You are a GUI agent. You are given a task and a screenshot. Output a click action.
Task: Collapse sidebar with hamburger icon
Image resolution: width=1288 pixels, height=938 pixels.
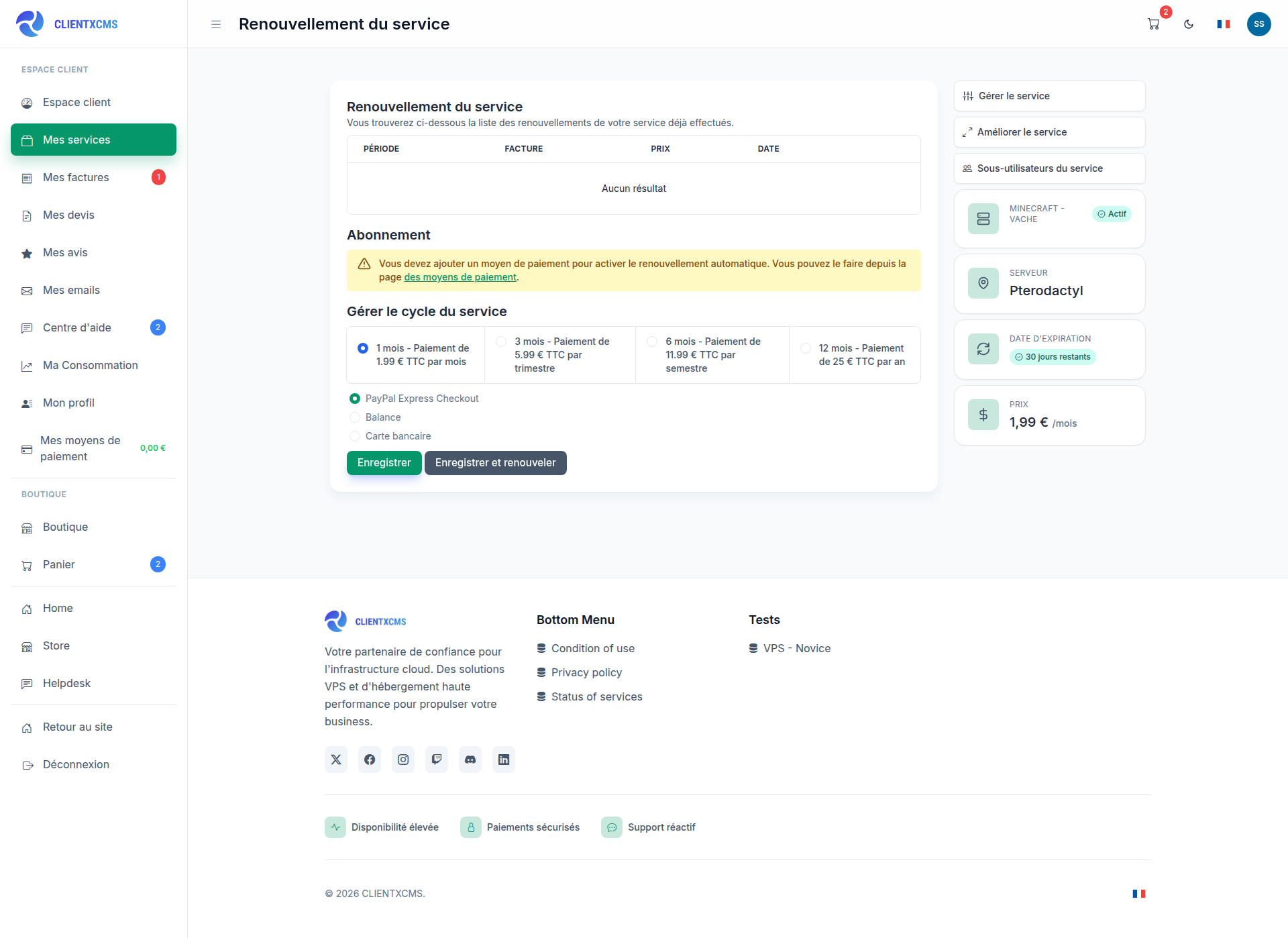[x=216, y=24]
